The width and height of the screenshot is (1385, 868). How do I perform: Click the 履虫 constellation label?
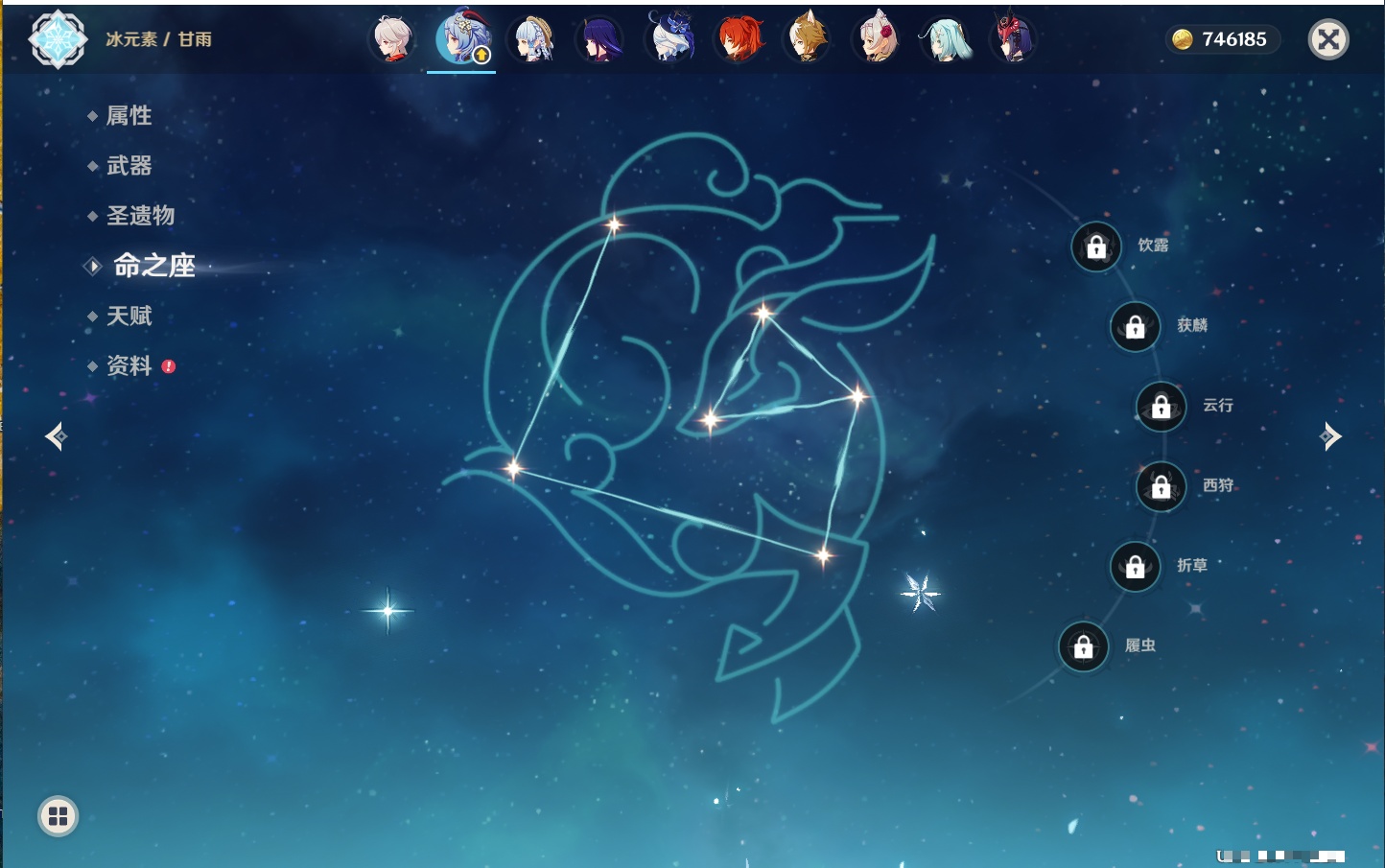point(1140,645)
